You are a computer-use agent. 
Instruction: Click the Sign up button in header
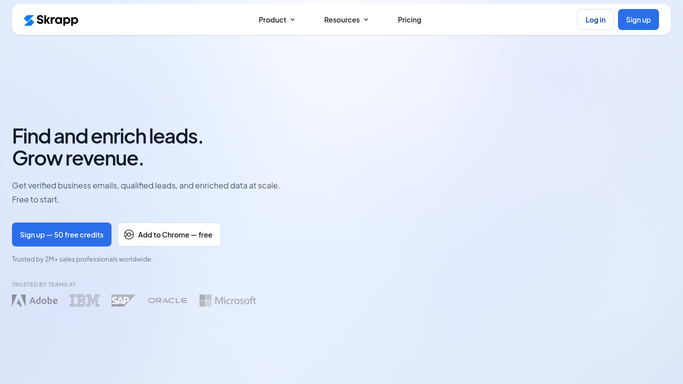click(x=638, y=20)
